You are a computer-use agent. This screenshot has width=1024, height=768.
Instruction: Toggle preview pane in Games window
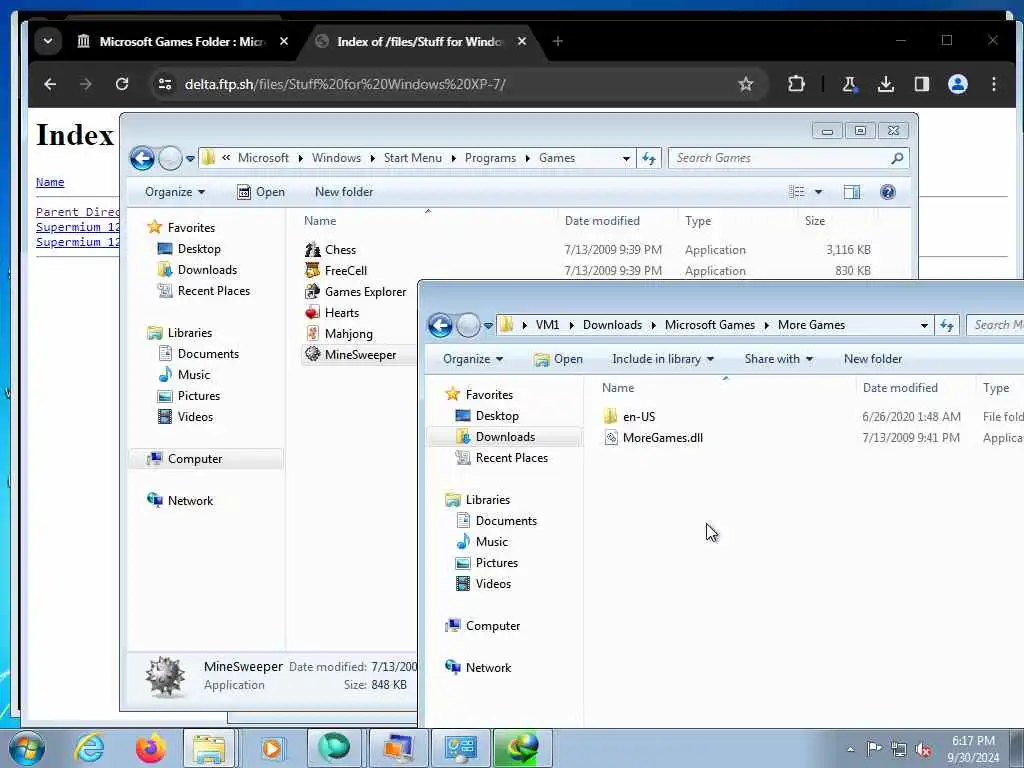852,192
